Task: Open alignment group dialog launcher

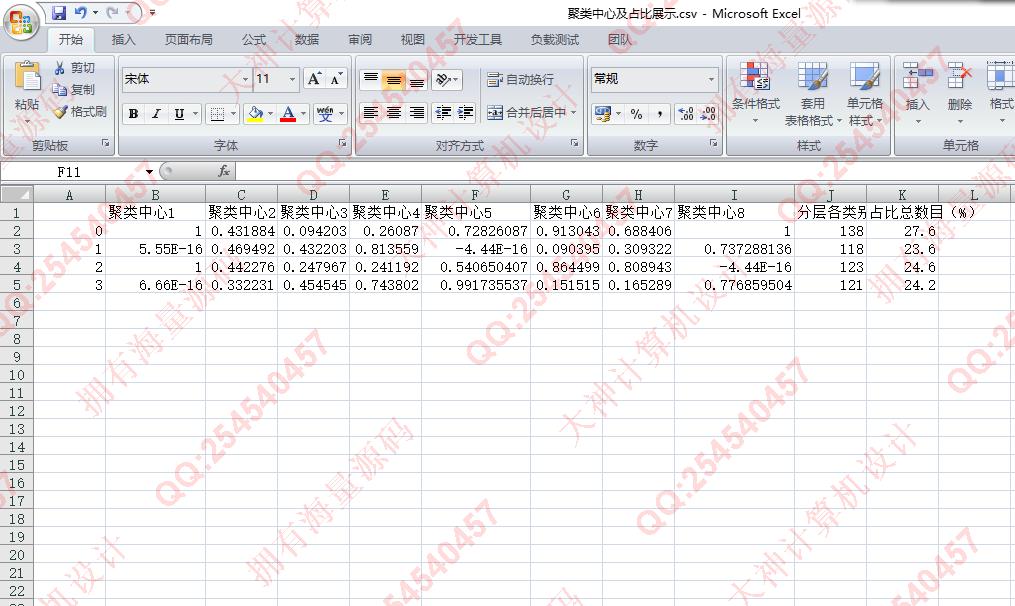Action: tap(574, 144)
